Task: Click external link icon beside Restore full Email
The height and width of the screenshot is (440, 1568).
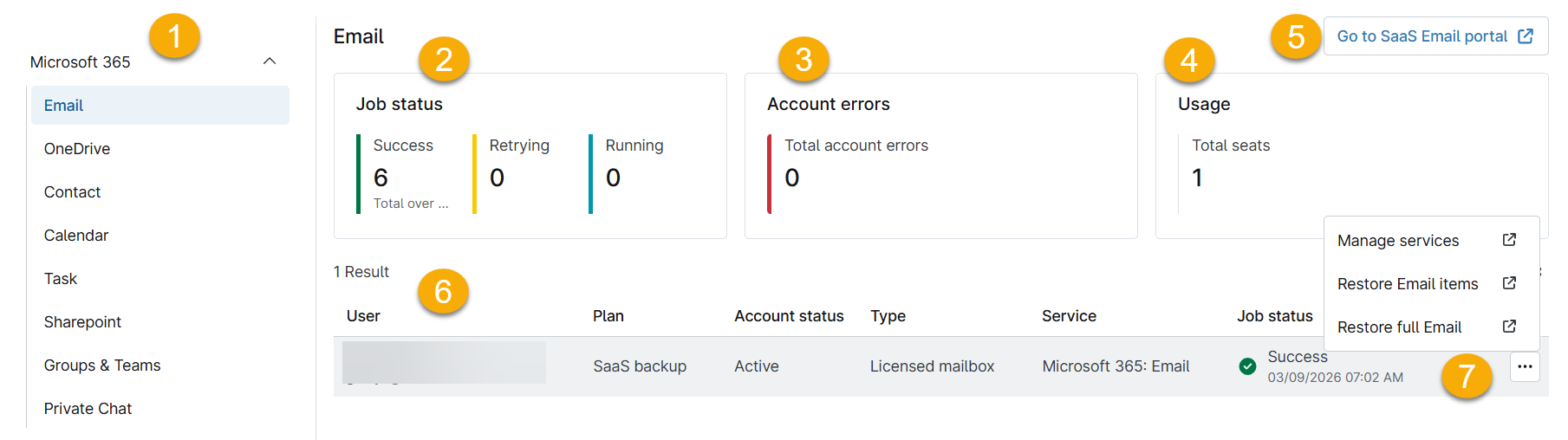Action: point(1509,327)
